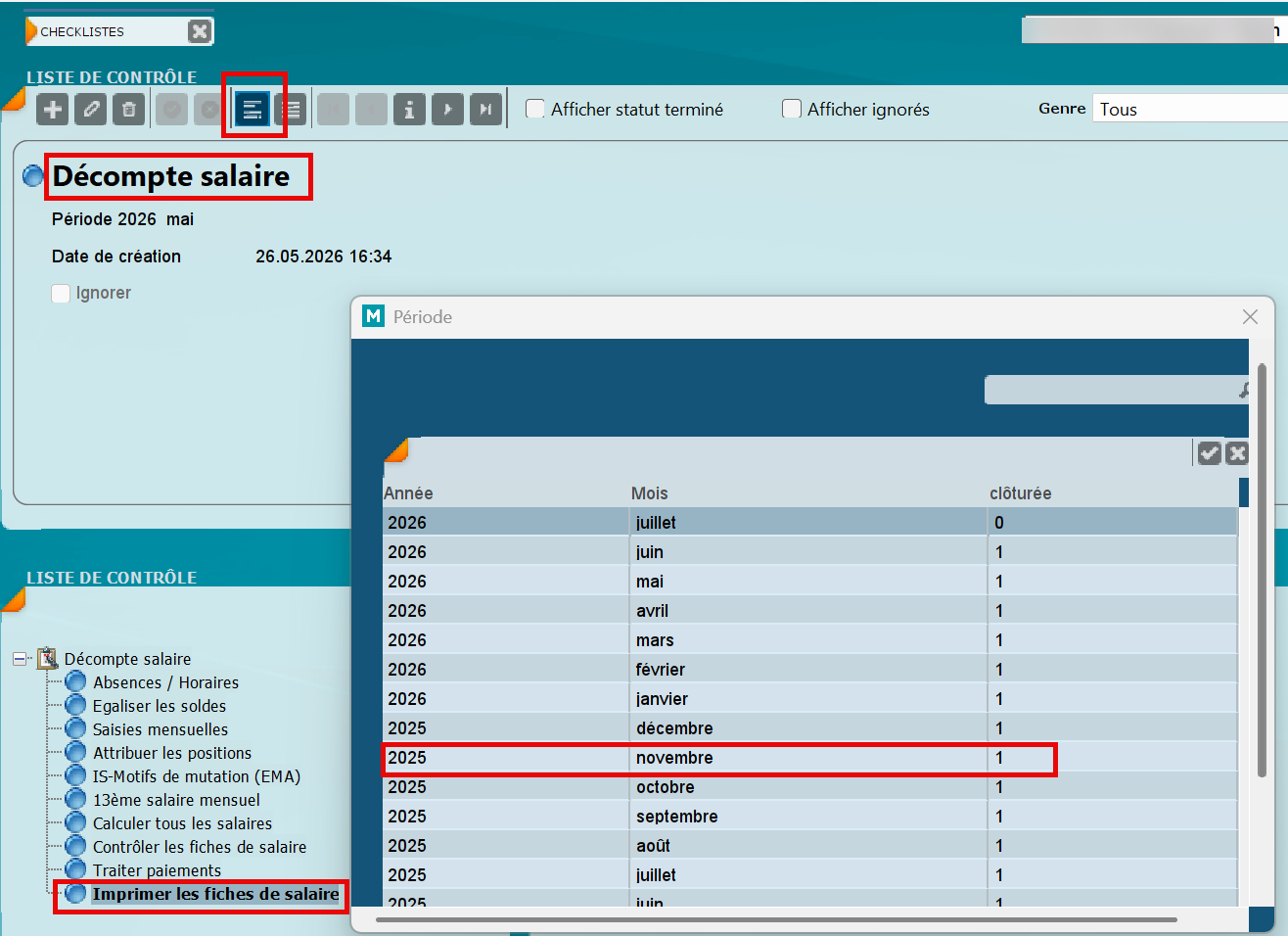
Task: Select the 2026 avril period row
Action: pyautogui.click(x=809, y=611)
